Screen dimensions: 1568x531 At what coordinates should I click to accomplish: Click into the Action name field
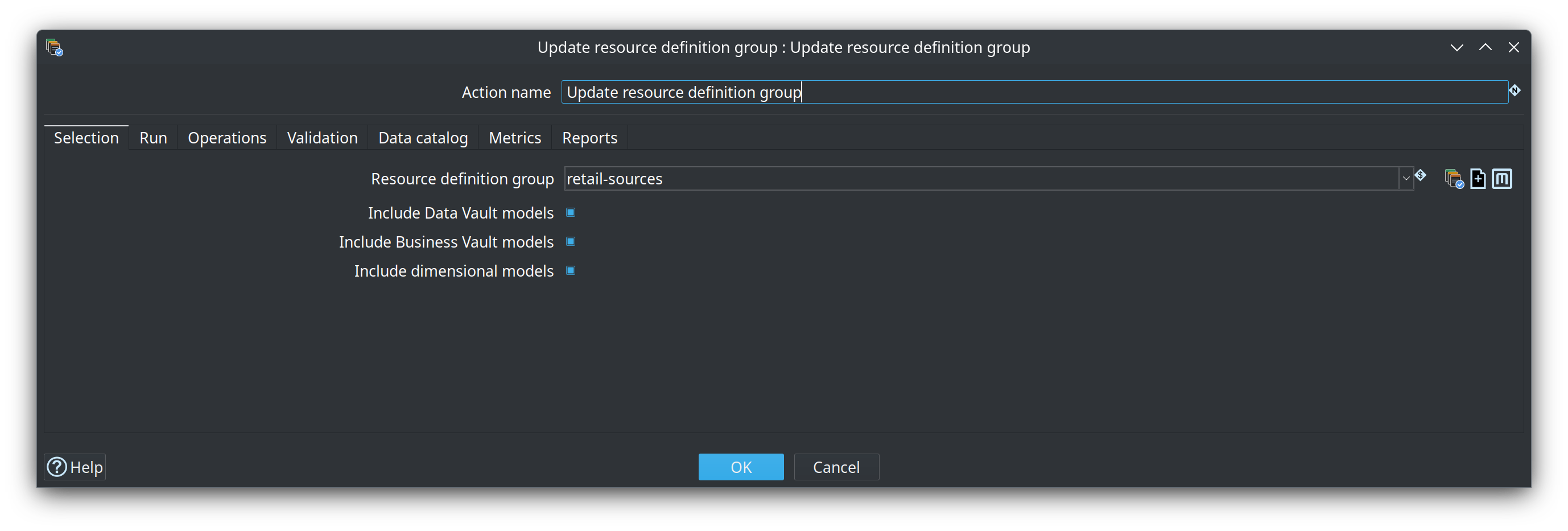[x=1034, y=93]
